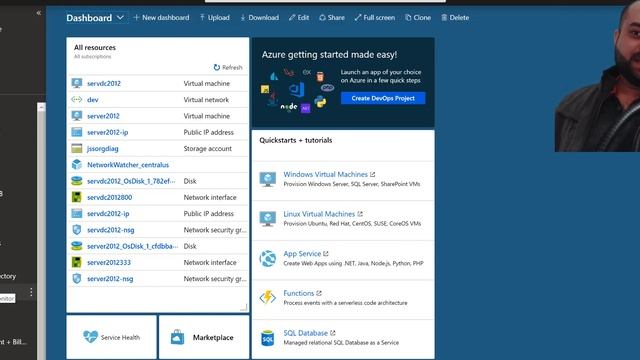Click the SQL Database cylinder icon

[x=268, y=338]
